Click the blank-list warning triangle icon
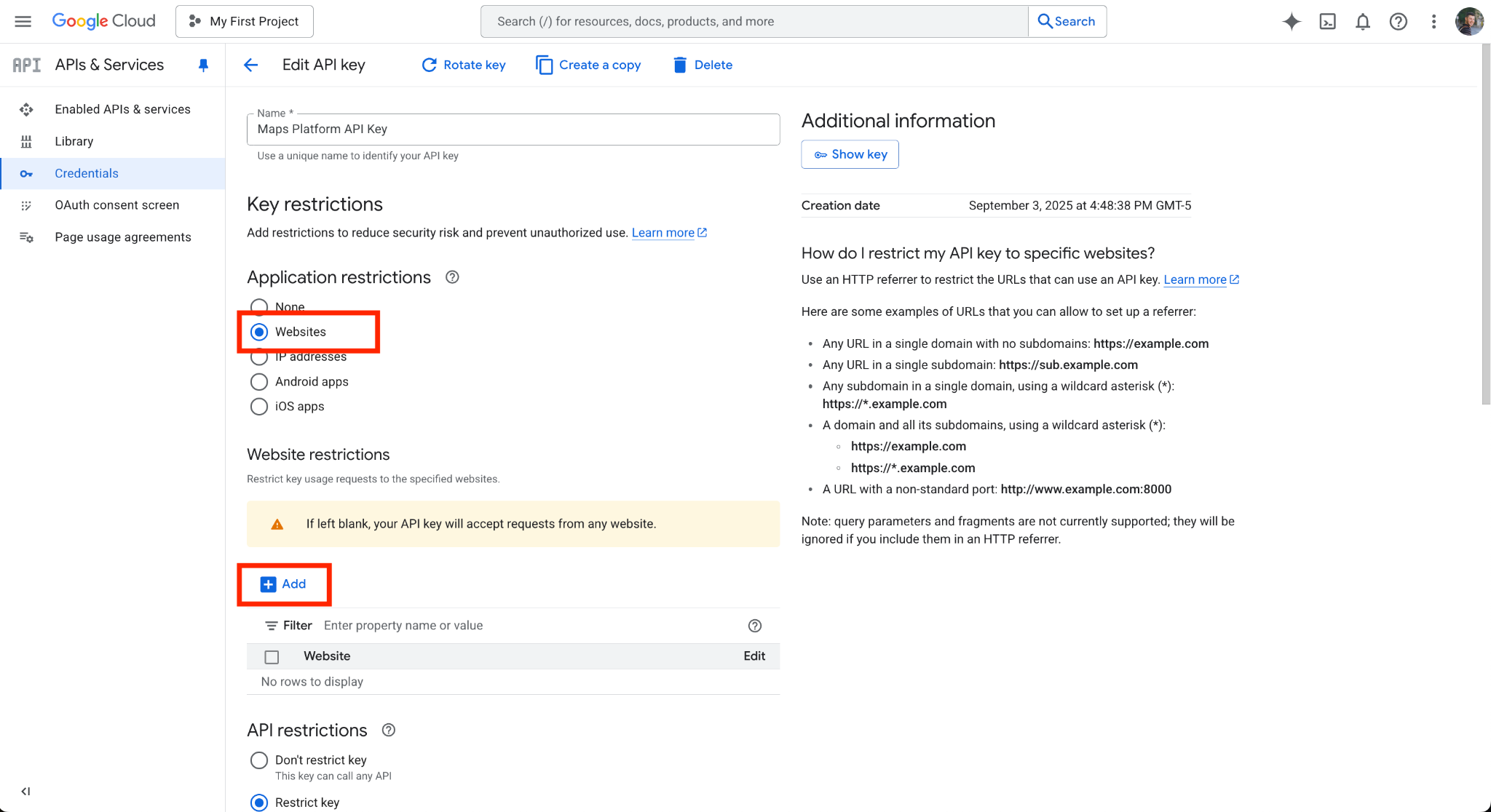 (277, 524)
